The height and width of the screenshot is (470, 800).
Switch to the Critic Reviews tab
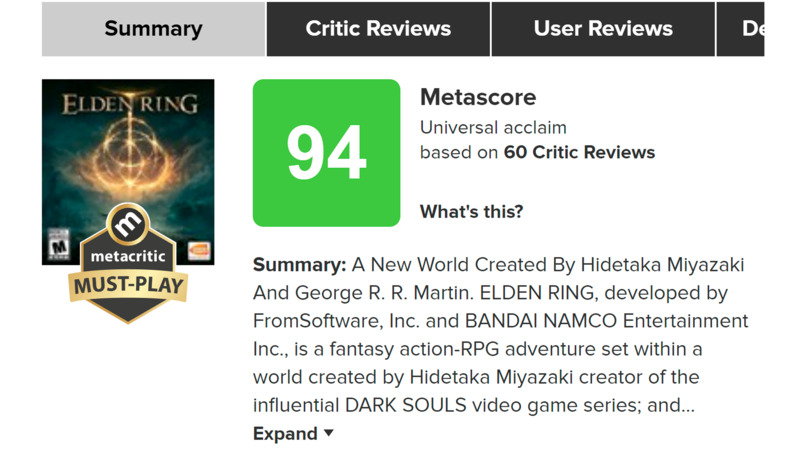(378, 29)
